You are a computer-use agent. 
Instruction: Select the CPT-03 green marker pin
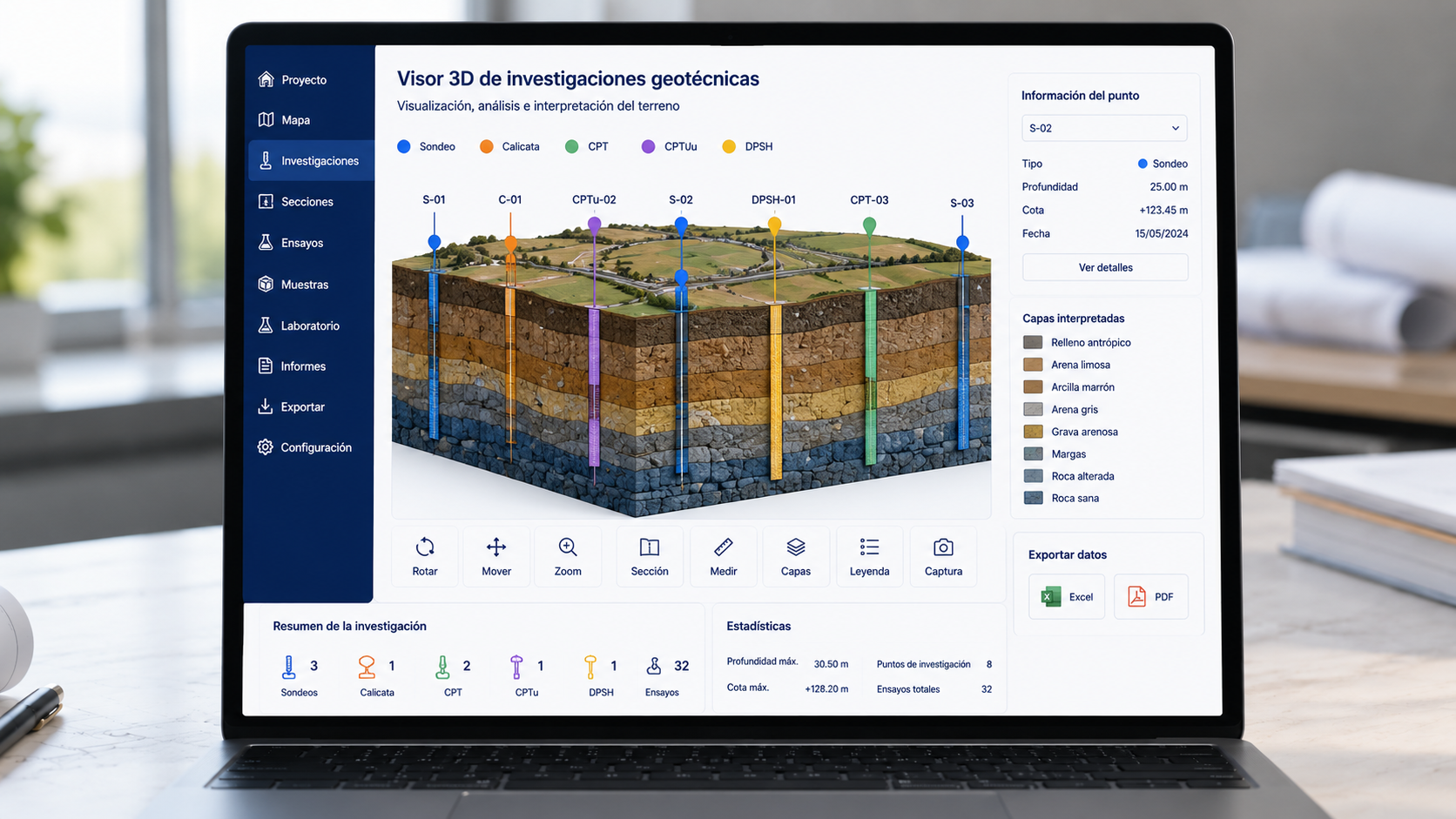869,225
